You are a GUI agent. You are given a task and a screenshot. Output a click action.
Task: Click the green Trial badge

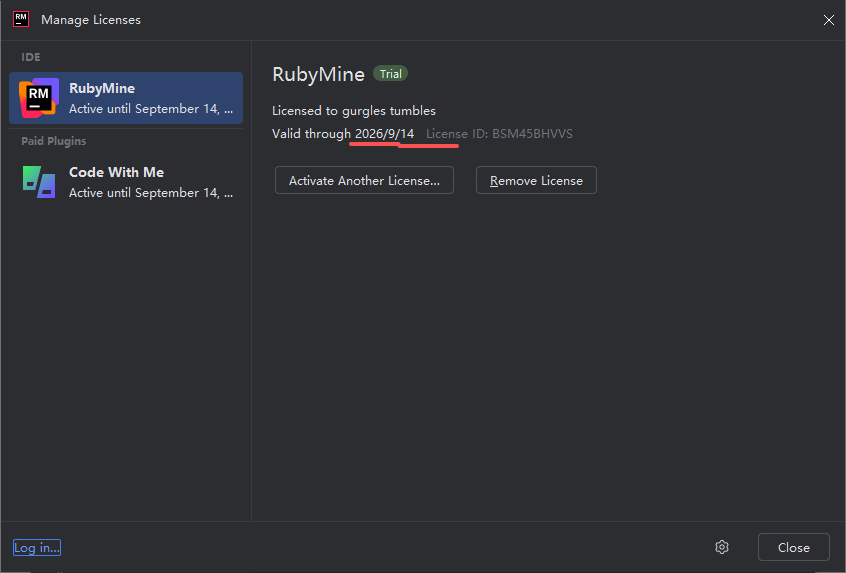pos(390,74)
